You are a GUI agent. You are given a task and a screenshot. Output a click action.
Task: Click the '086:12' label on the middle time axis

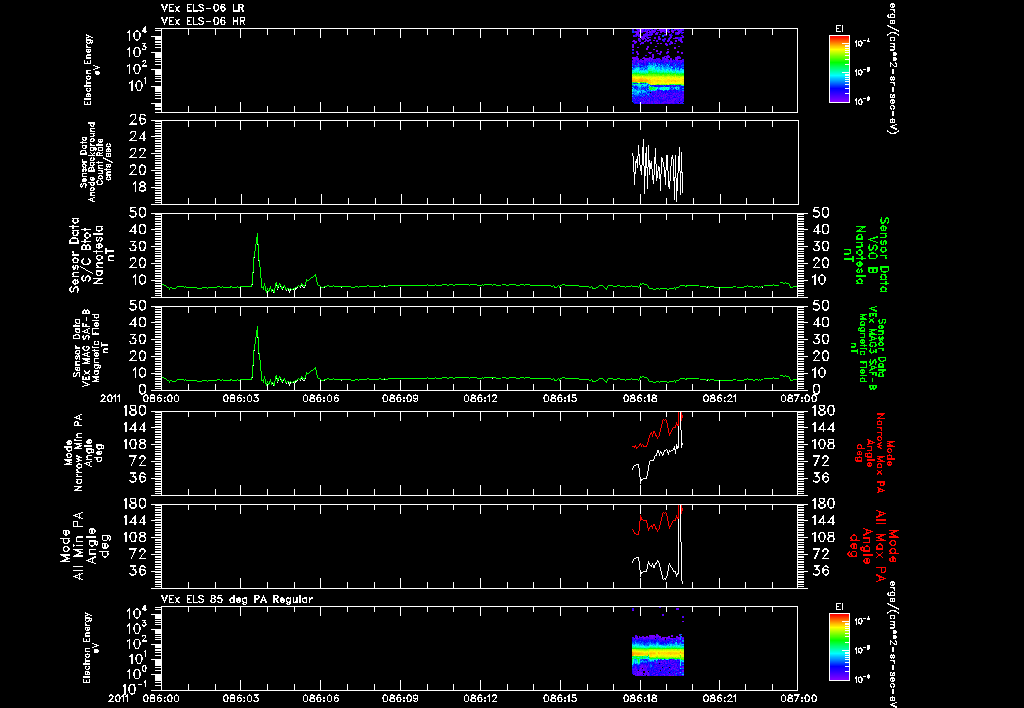(481, 398)
